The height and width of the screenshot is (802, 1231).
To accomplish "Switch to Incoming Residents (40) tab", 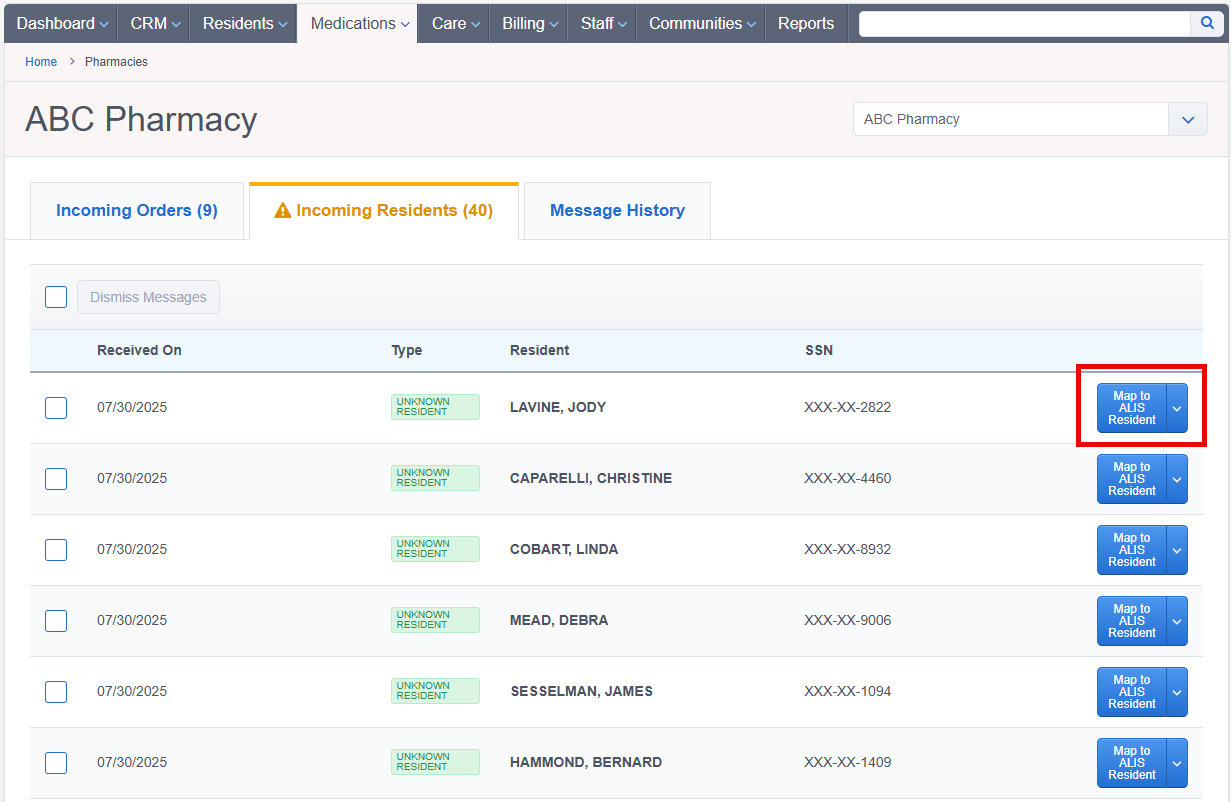I will pos(384,211).
